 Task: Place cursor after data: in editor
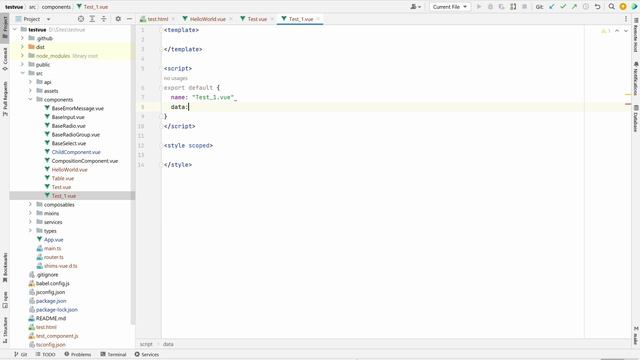pyautogui.click(x=189, y=107)
